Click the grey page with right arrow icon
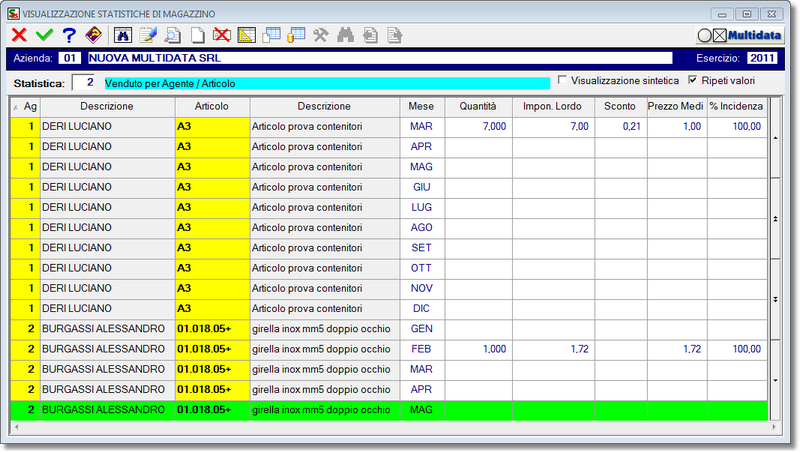This screenshot has height=453, width=800. [394, 35]
